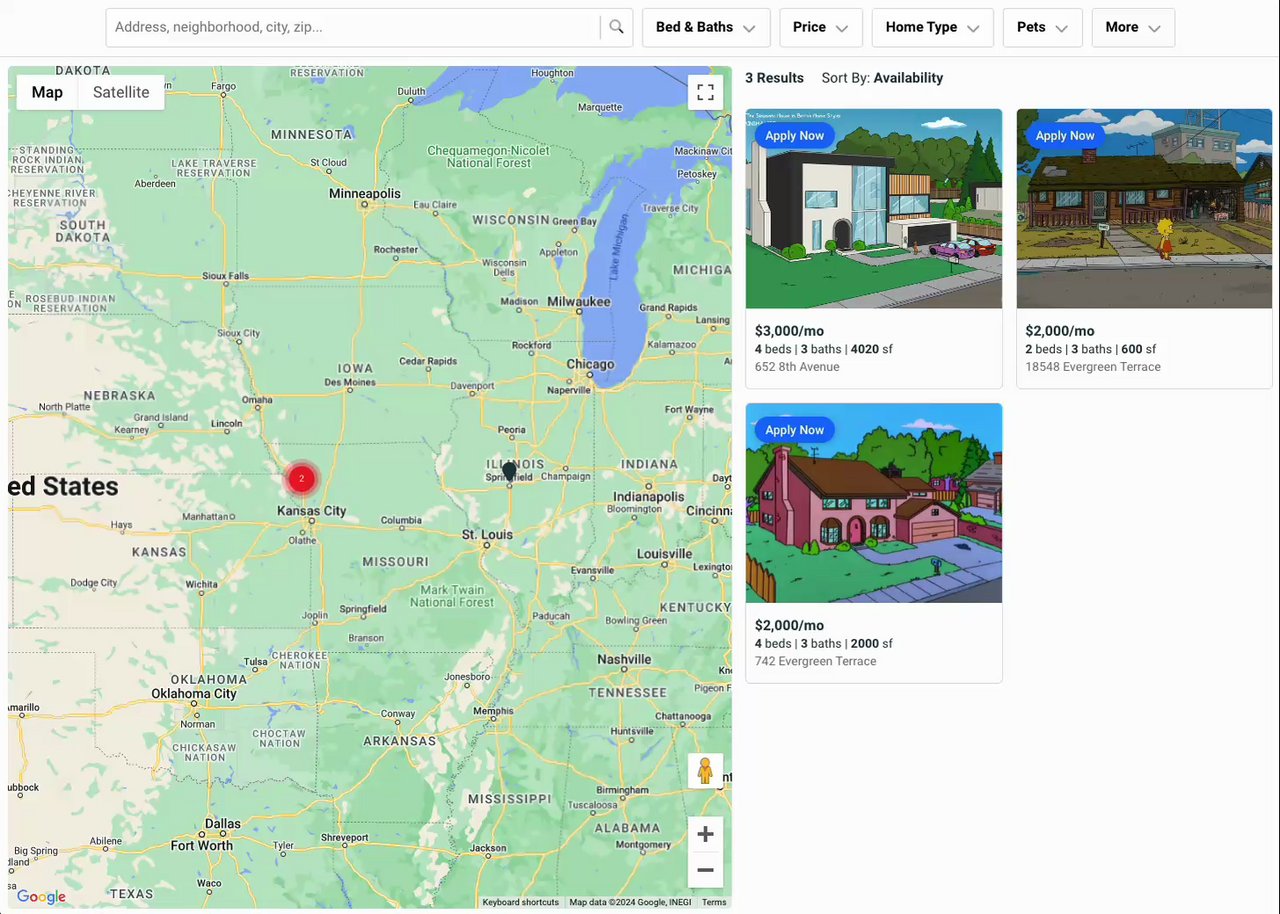Open the 18548 Evergreen Terrace house photo
1280x914 pixels.
click(1144, 208)
